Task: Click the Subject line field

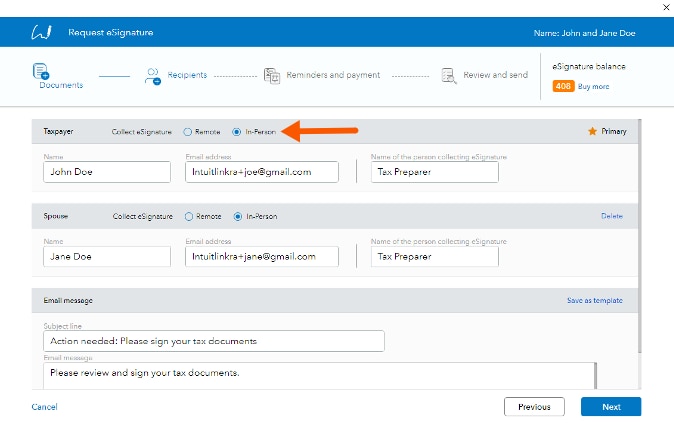Action: point(214,341)
